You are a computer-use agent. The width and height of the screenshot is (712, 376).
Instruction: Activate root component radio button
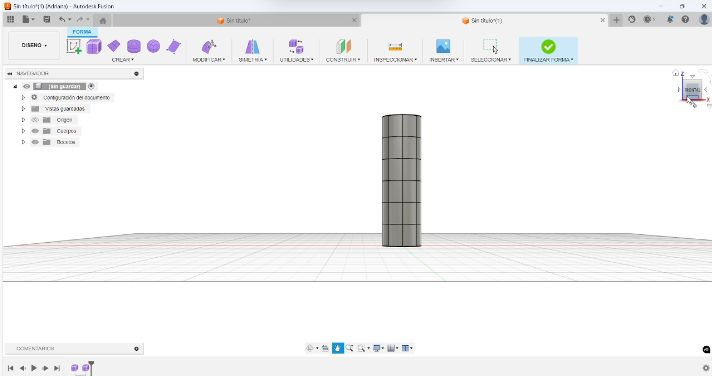(x=91, y=86)
